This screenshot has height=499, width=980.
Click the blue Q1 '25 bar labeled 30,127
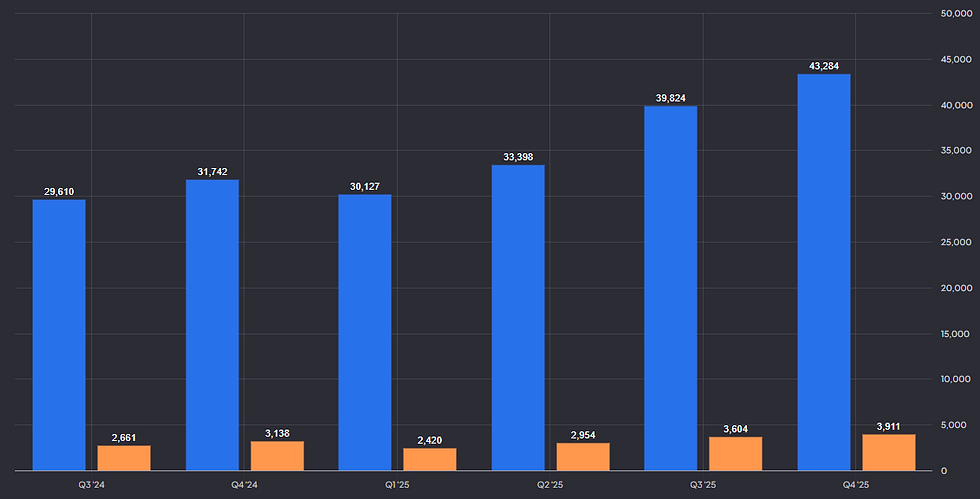pos(365,332)
